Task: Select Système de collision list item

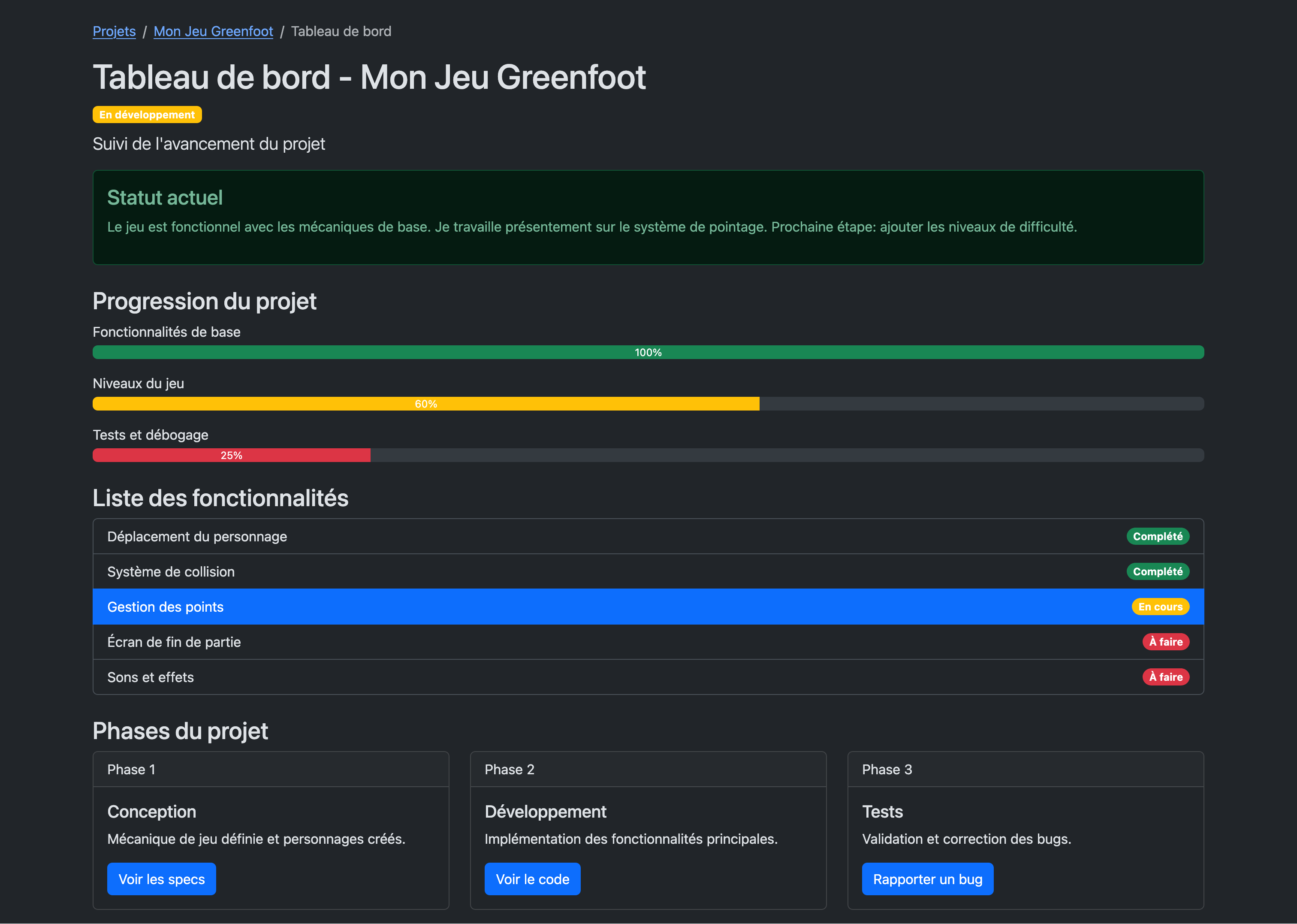Action: click(171, 572)
